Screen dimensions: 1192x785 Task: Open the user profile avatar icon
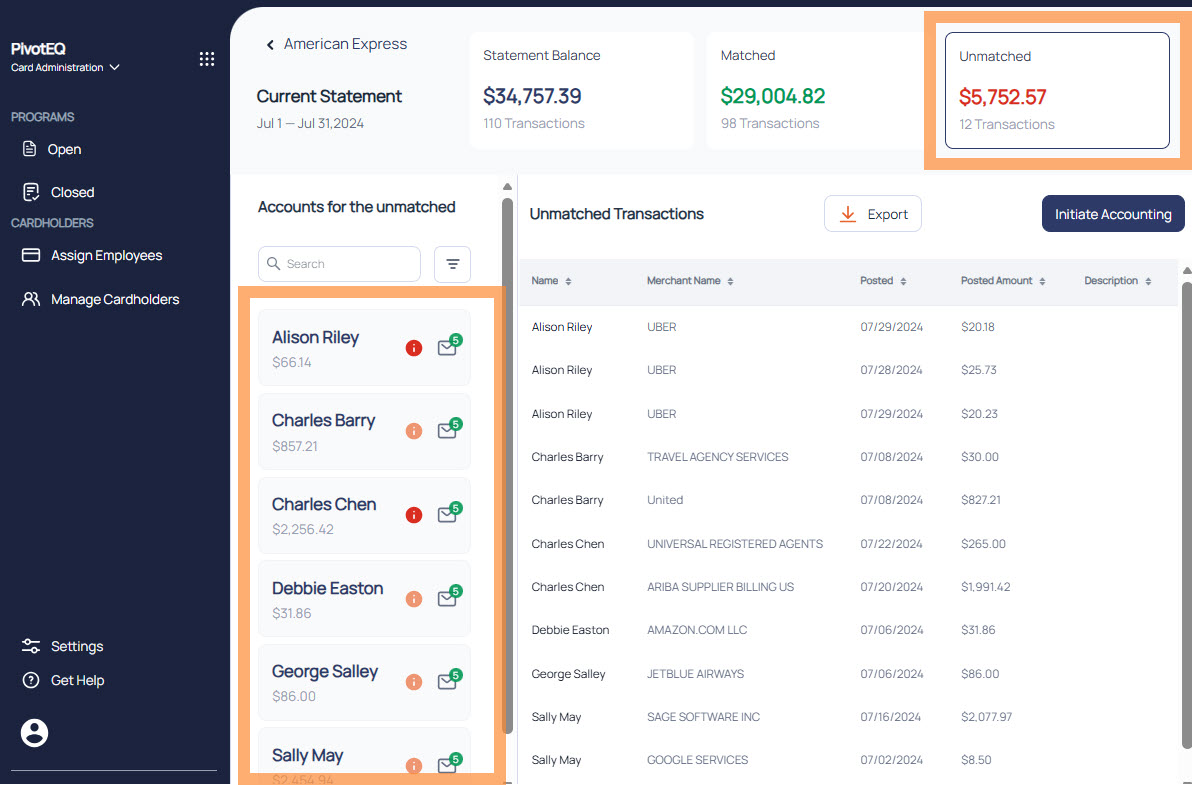click(35, 733)
